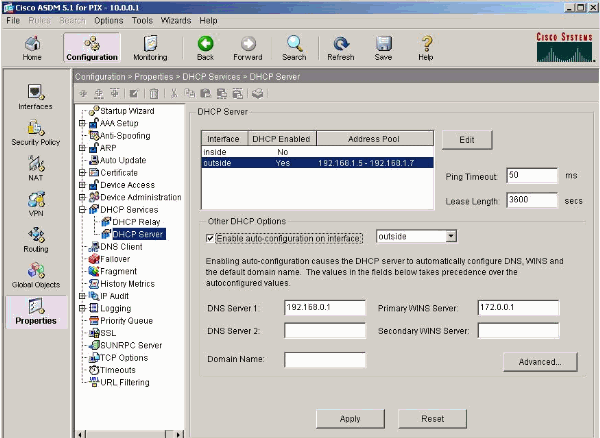This screenshot has height=438, width=600.
Task: Click the Edit button
Action: click(x=467, y=140)
